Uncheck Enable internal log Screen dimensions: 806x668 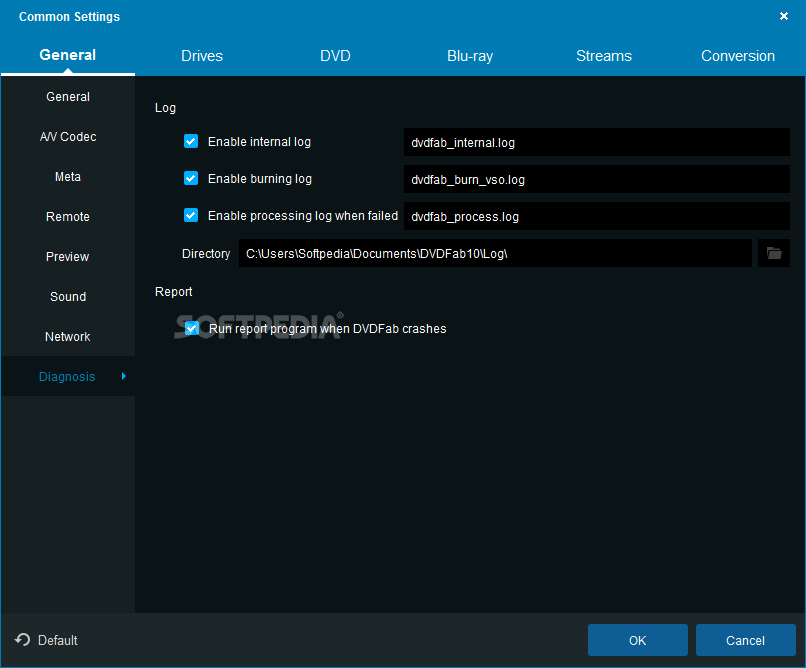191,141
